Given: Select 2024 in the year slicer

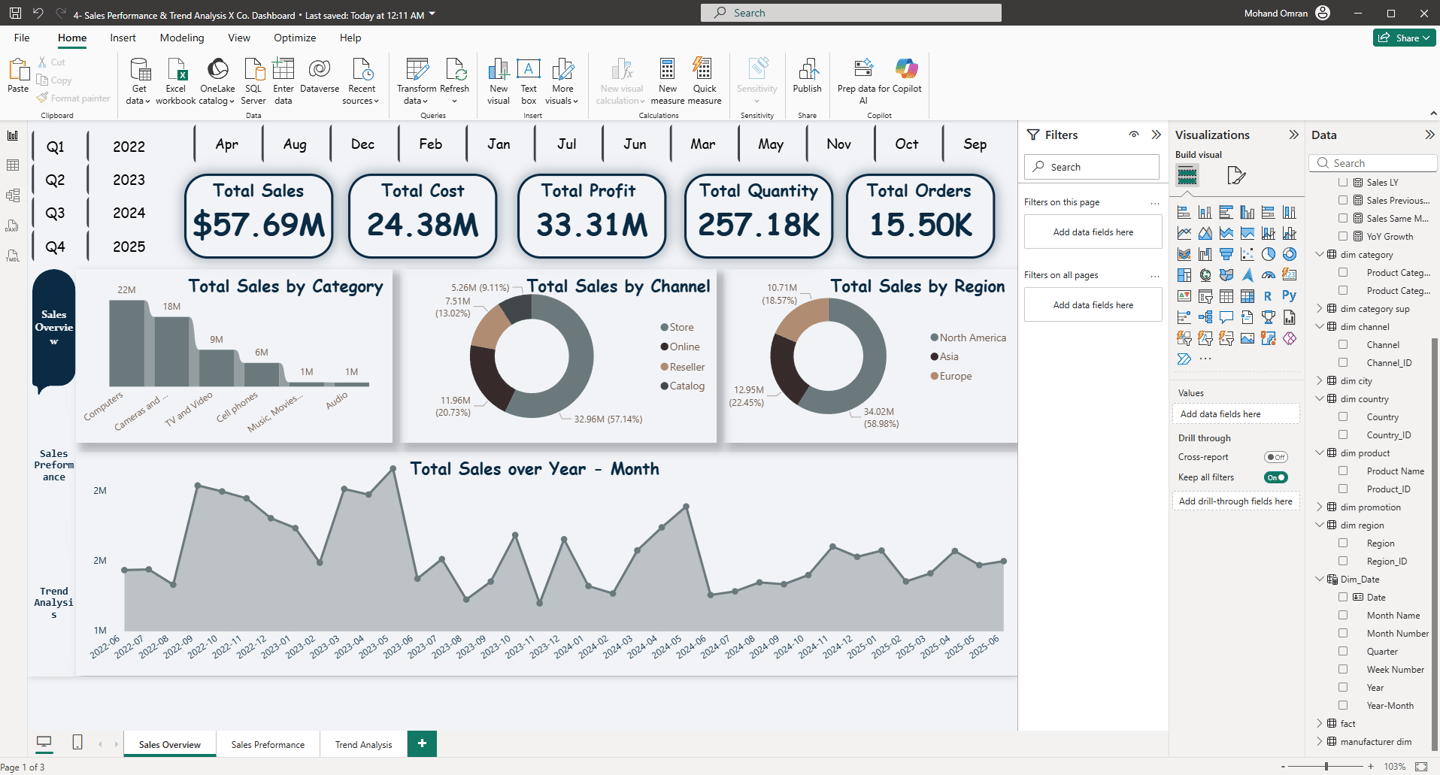Looking at the screenshot, I should click(x=129, y=213).
